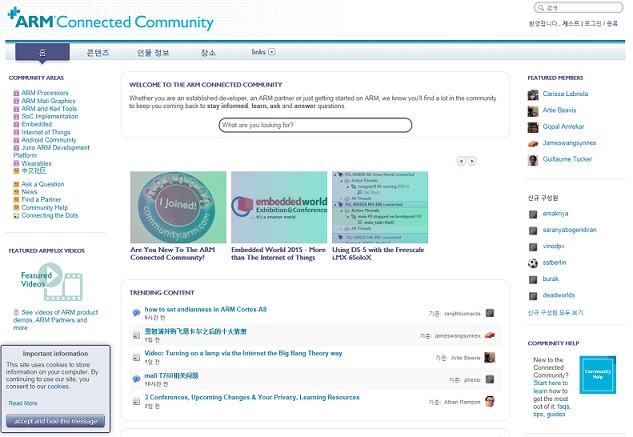Open the Embedded World 2015 thumbnail

[x=278, y=207]
